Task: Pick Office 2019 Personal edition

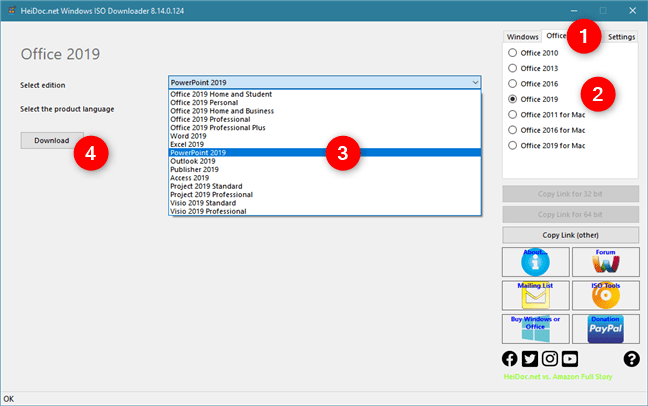Action: pyautogui.click(x=325, y=103)
